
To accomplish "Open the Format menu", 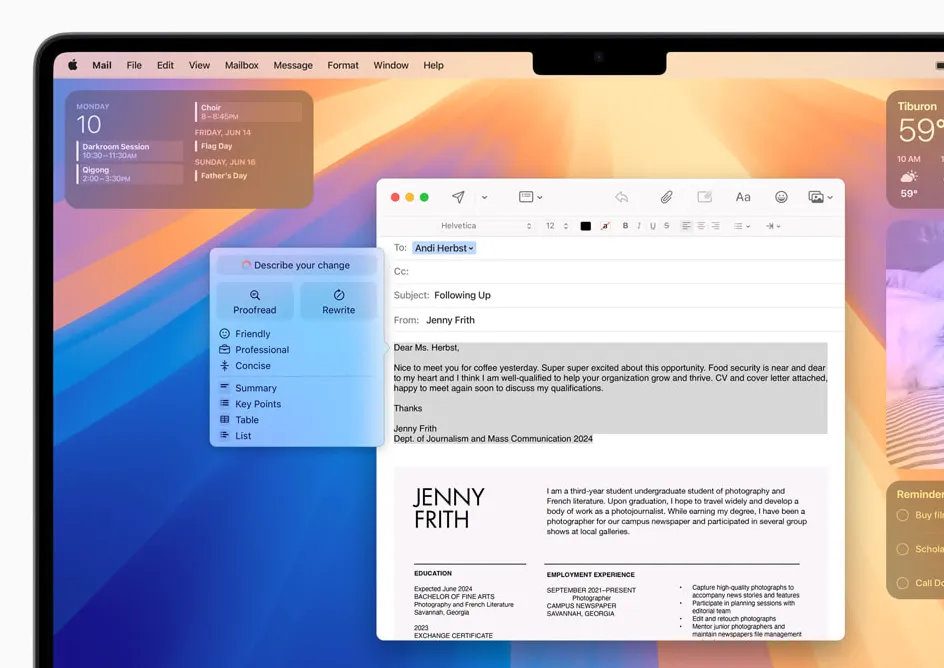I will tap(342, 65).
